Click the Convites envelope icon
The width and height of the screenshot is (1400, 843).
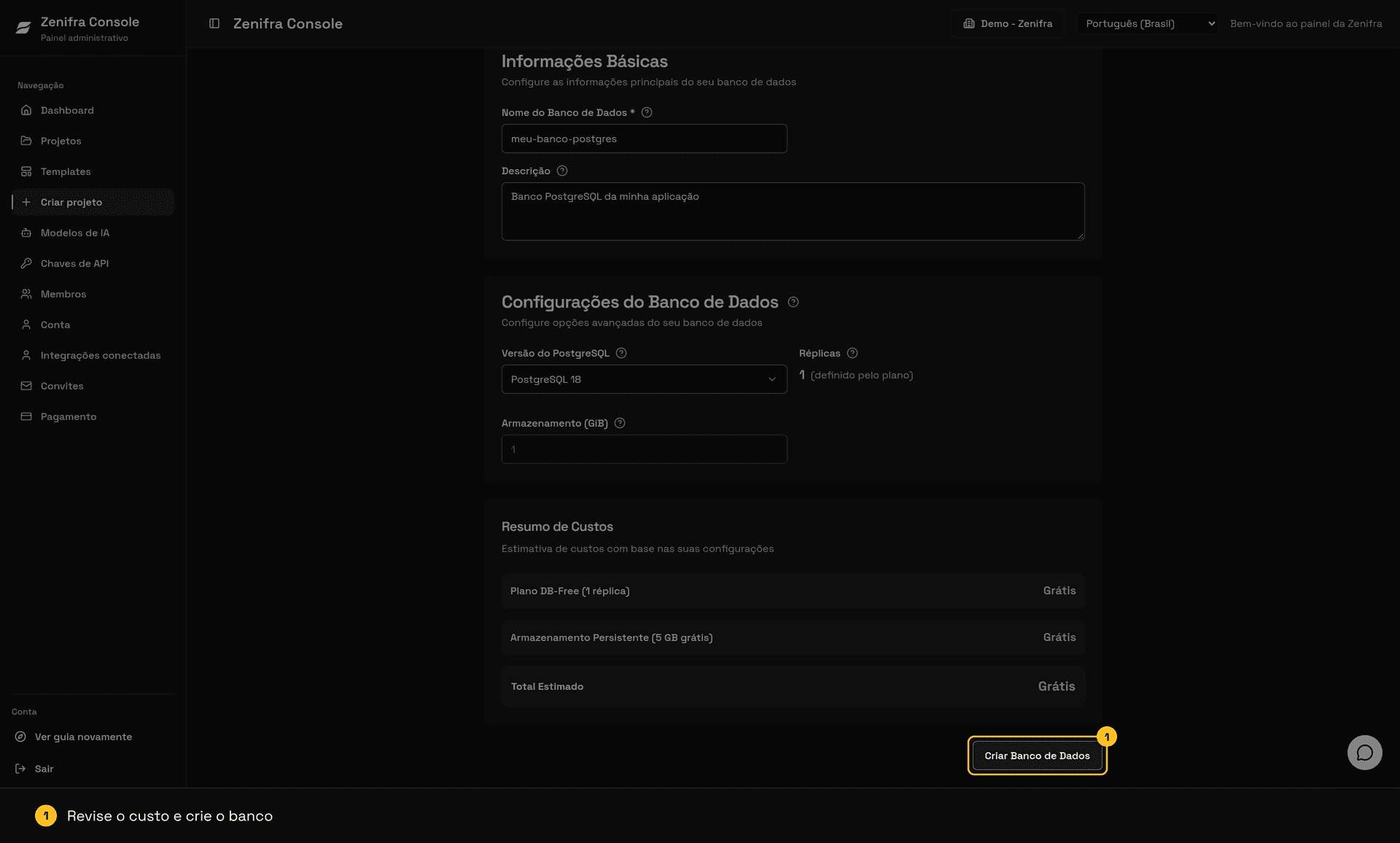pyautogui.click(x=26, y=386)
